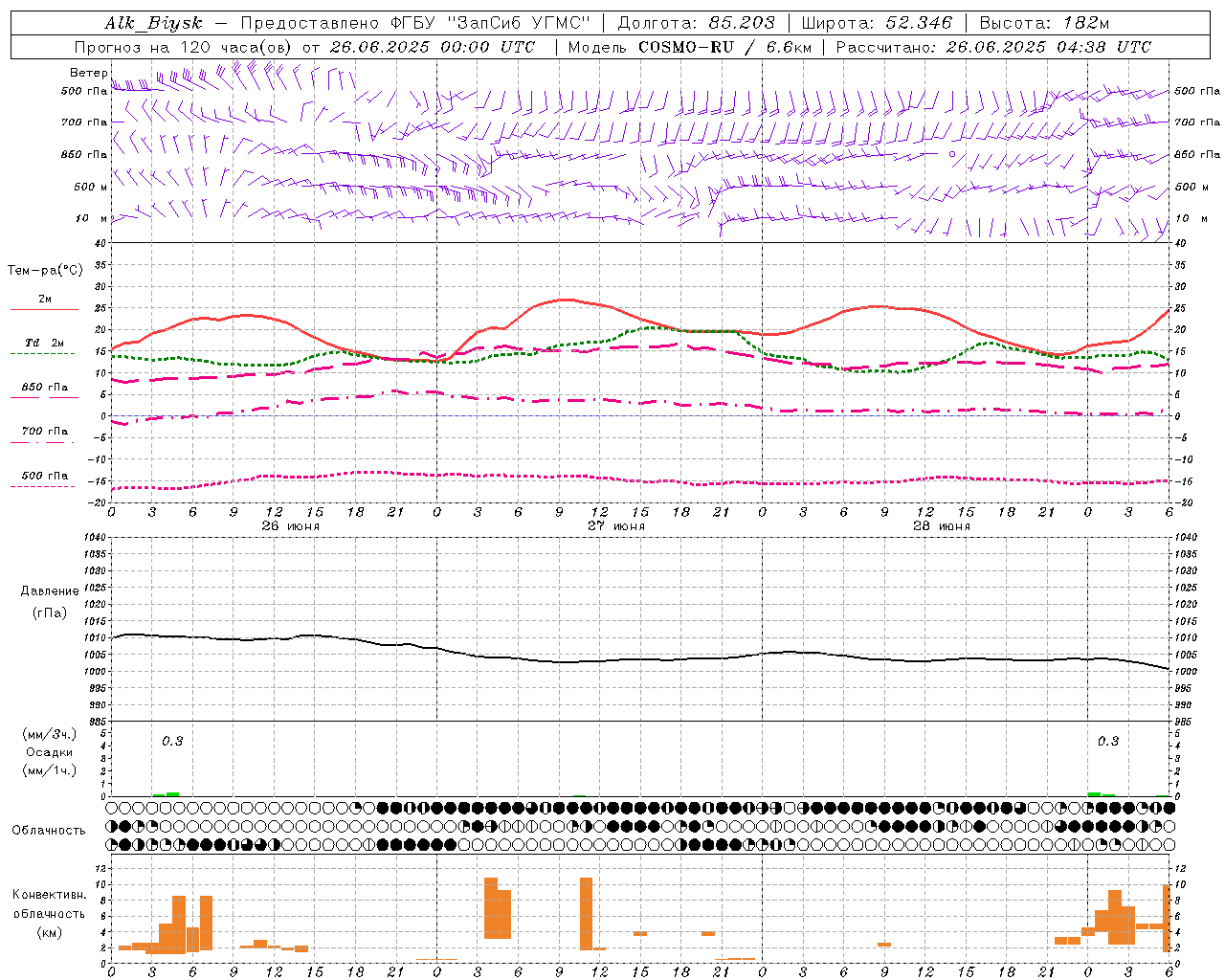Click the elevation text Высота: 182м

1044,23
